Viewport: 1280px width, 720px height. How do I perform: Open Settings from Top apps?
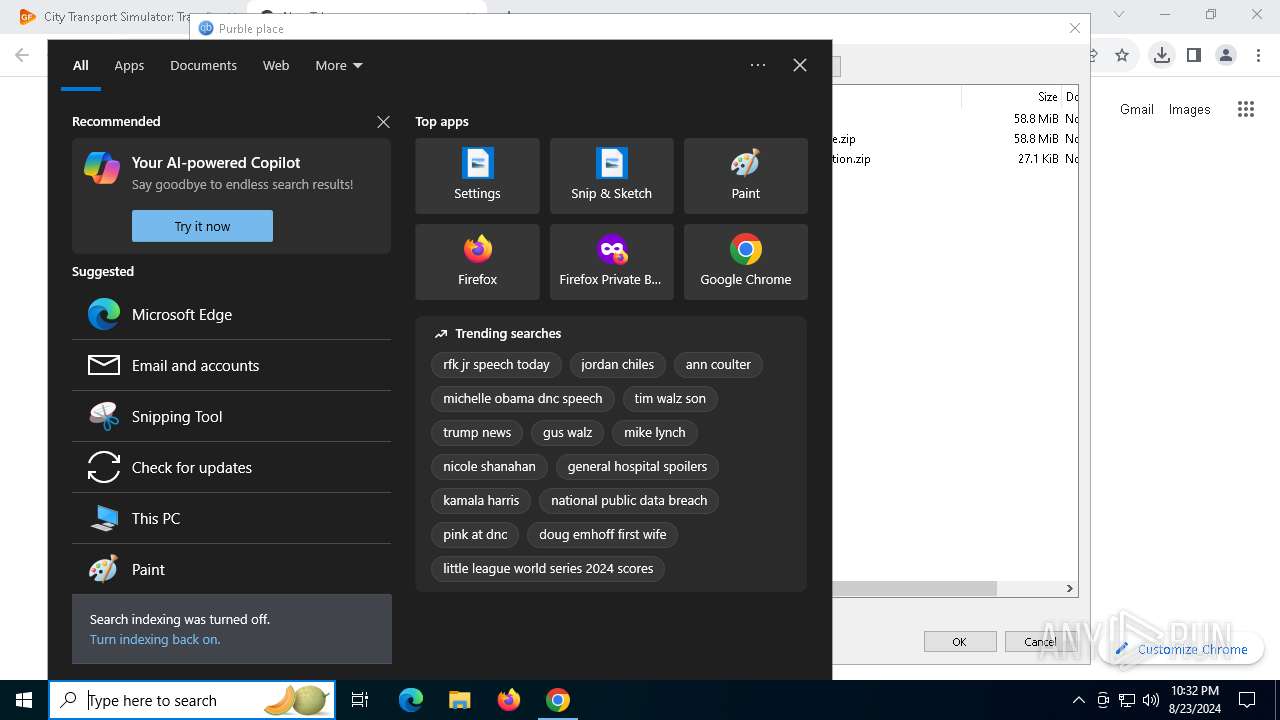tap(477, 176)
